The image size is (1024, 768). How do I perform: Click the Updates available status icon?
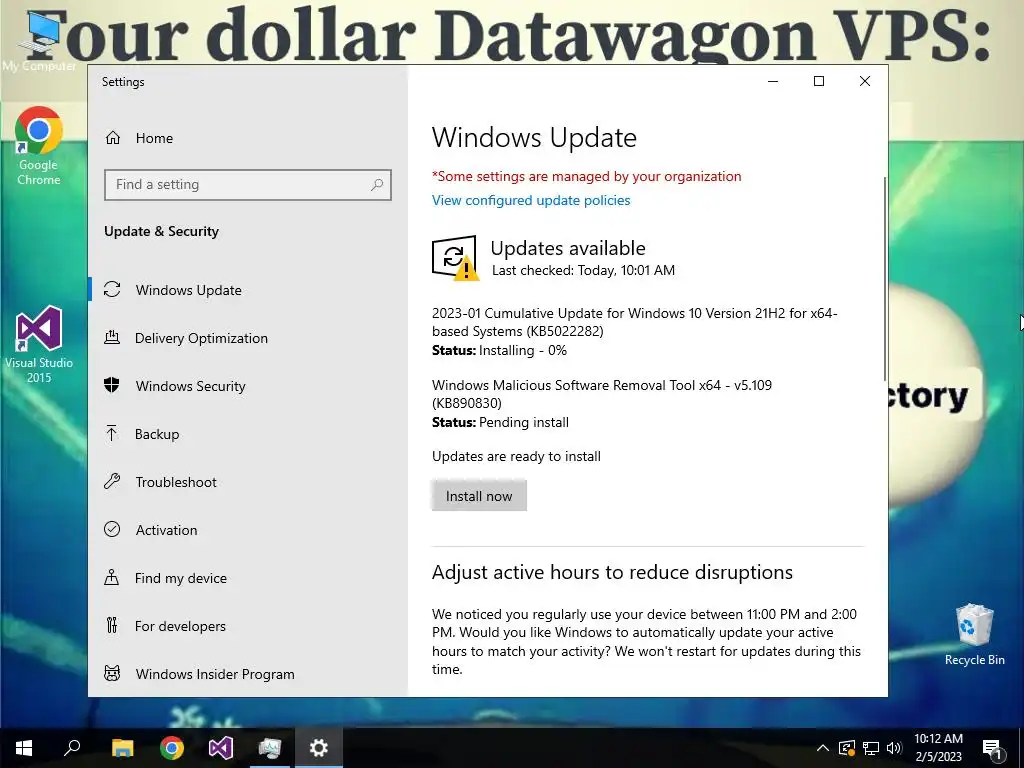(x=455, y=258)
